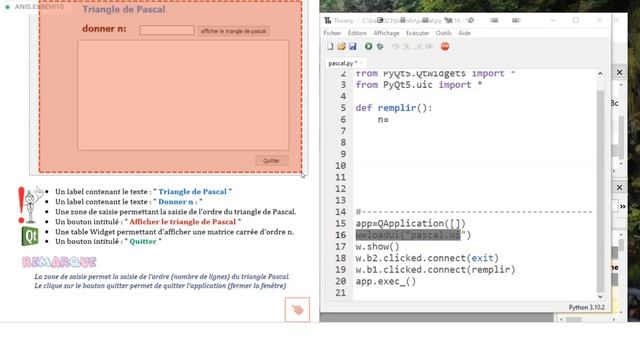
Task: Click line 'w.show()'
Action: 378,247
